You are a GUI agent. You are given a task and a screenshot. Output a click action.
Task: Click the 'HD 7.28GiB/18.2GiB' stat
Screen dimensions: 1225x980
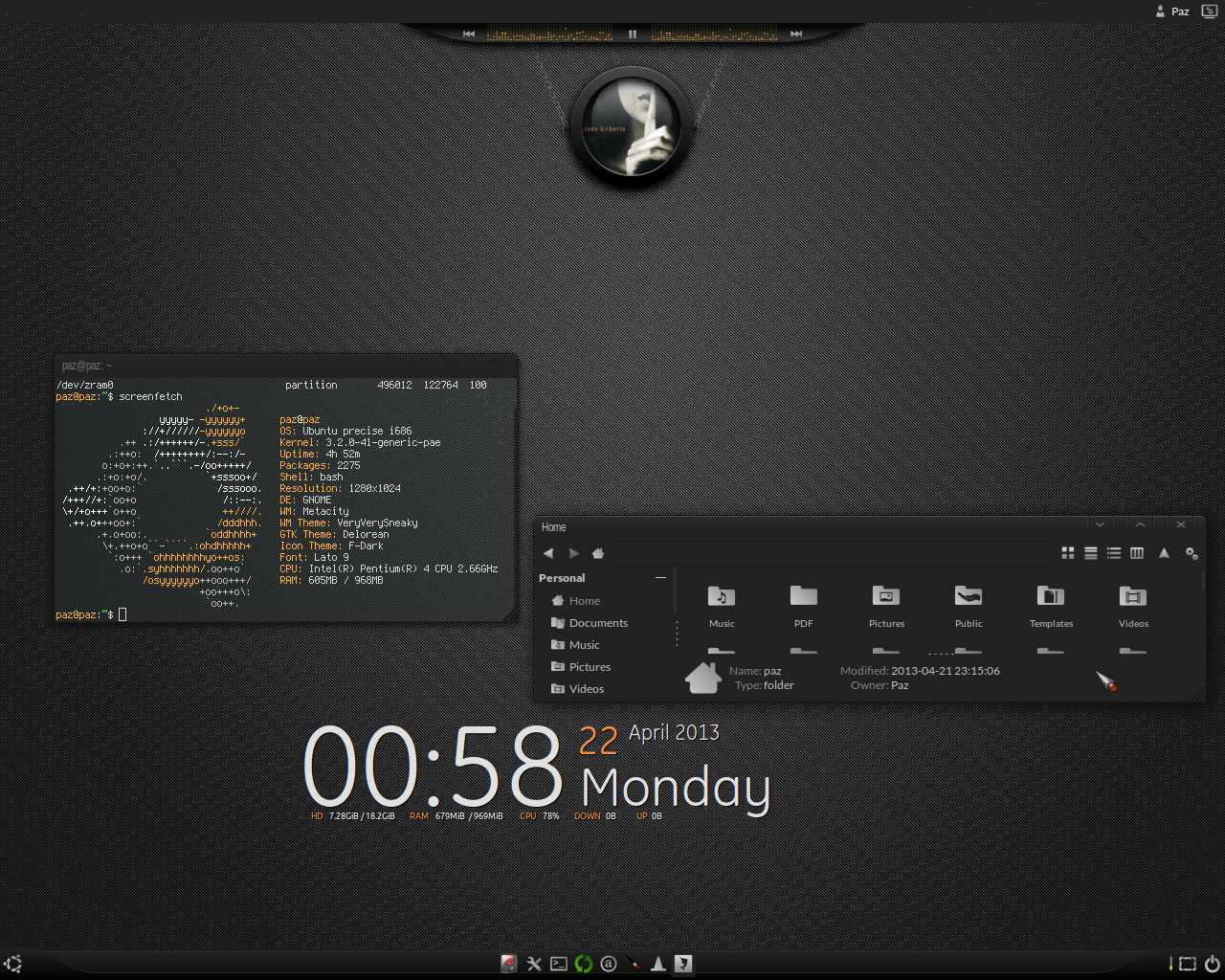coord(353,816)
